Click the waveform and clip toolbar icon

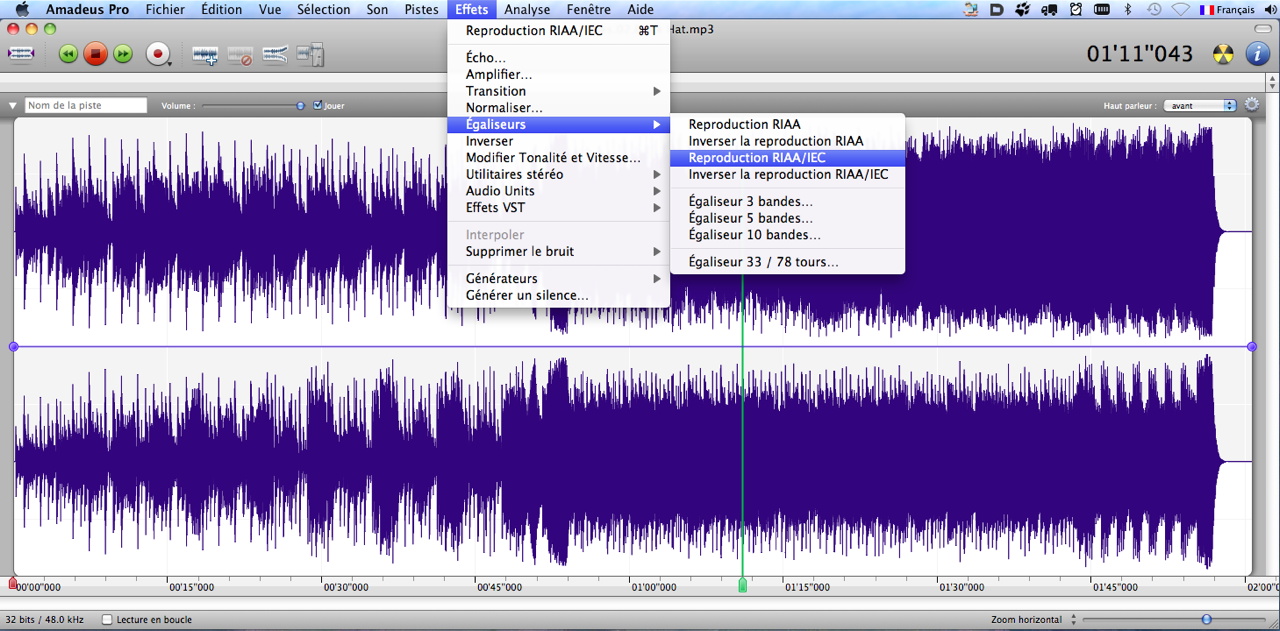pyautogui.click(x=310, y=54)
